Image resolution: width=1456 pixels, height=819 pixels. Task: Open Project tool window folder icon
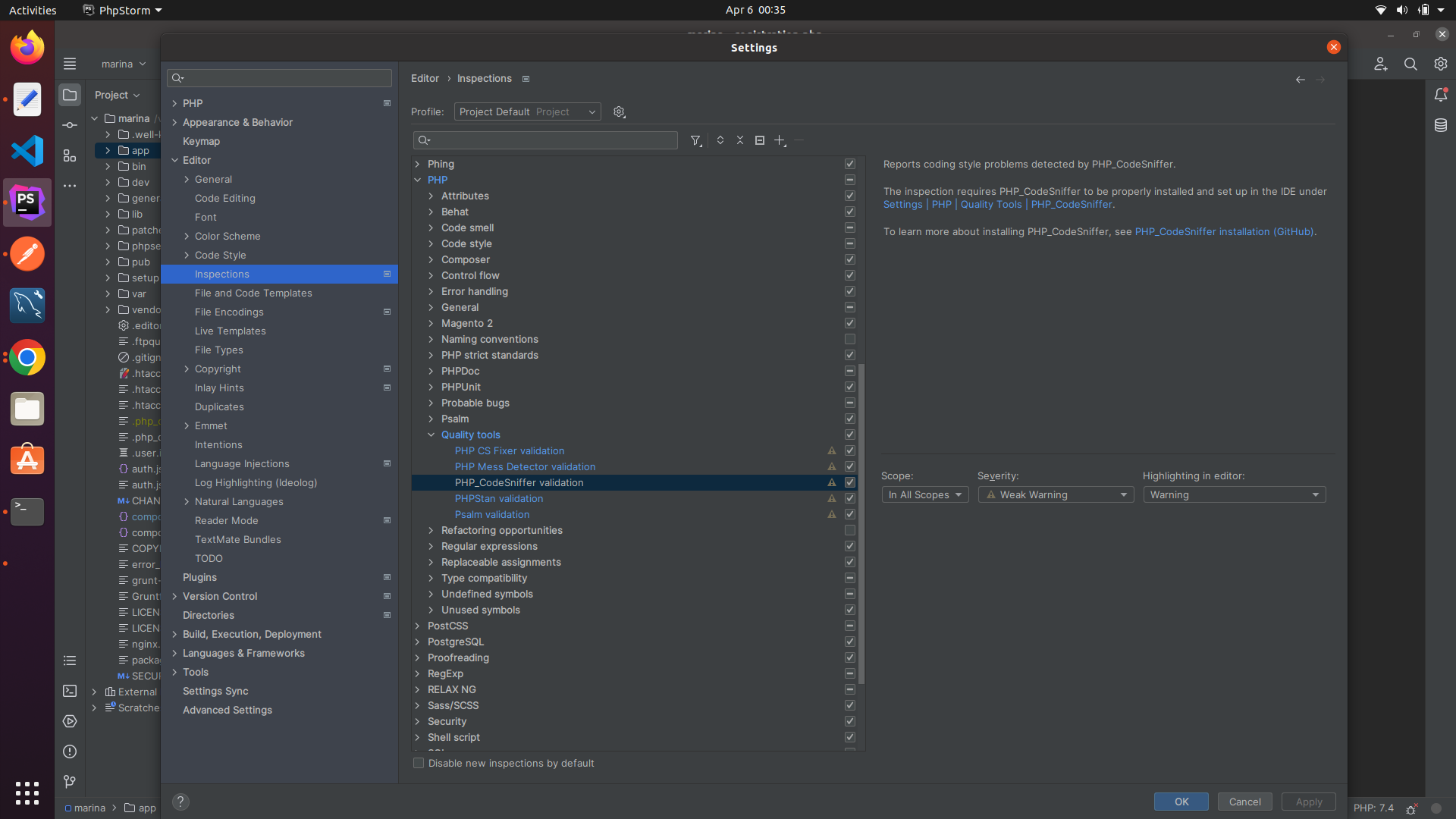(x=70, y=95)
